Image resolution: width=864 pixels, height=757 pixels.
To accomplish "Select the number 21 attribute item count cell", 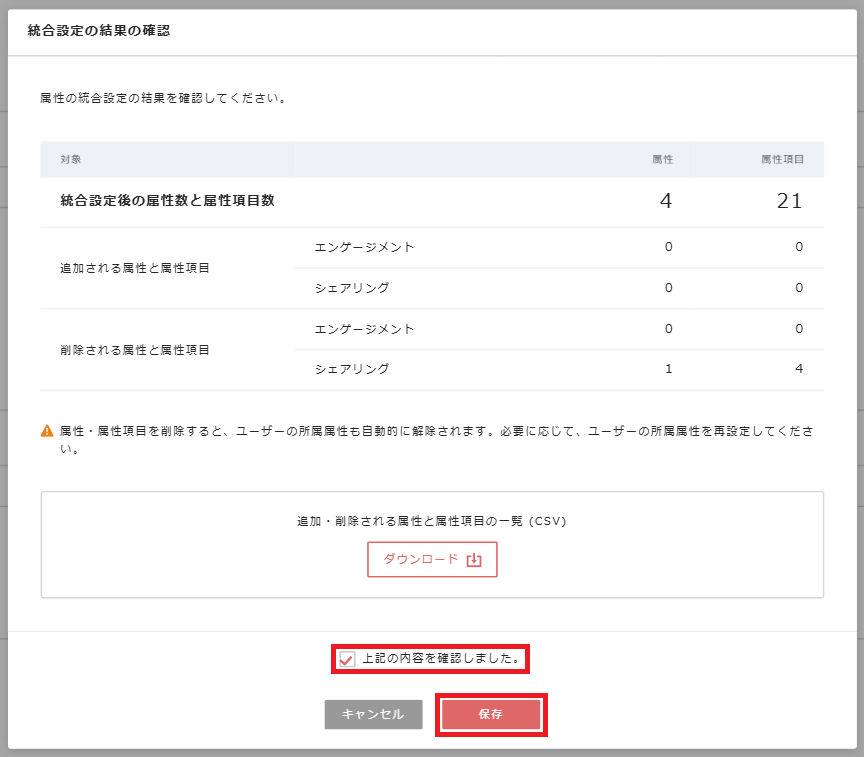I will tap(788, 200).
